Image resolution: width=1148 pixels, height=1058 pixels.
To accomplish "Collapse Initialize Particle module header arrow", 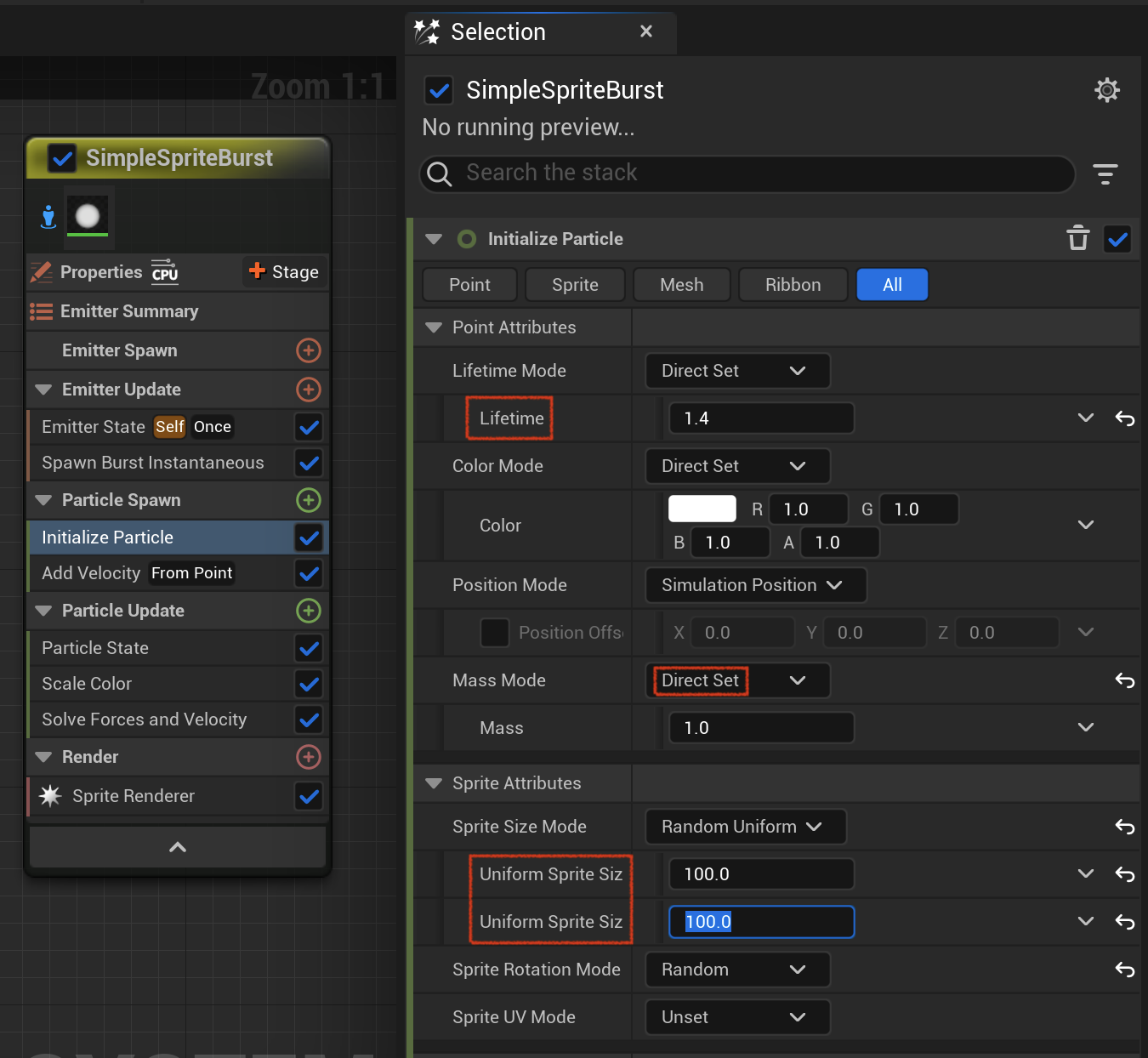I will 434,239.
